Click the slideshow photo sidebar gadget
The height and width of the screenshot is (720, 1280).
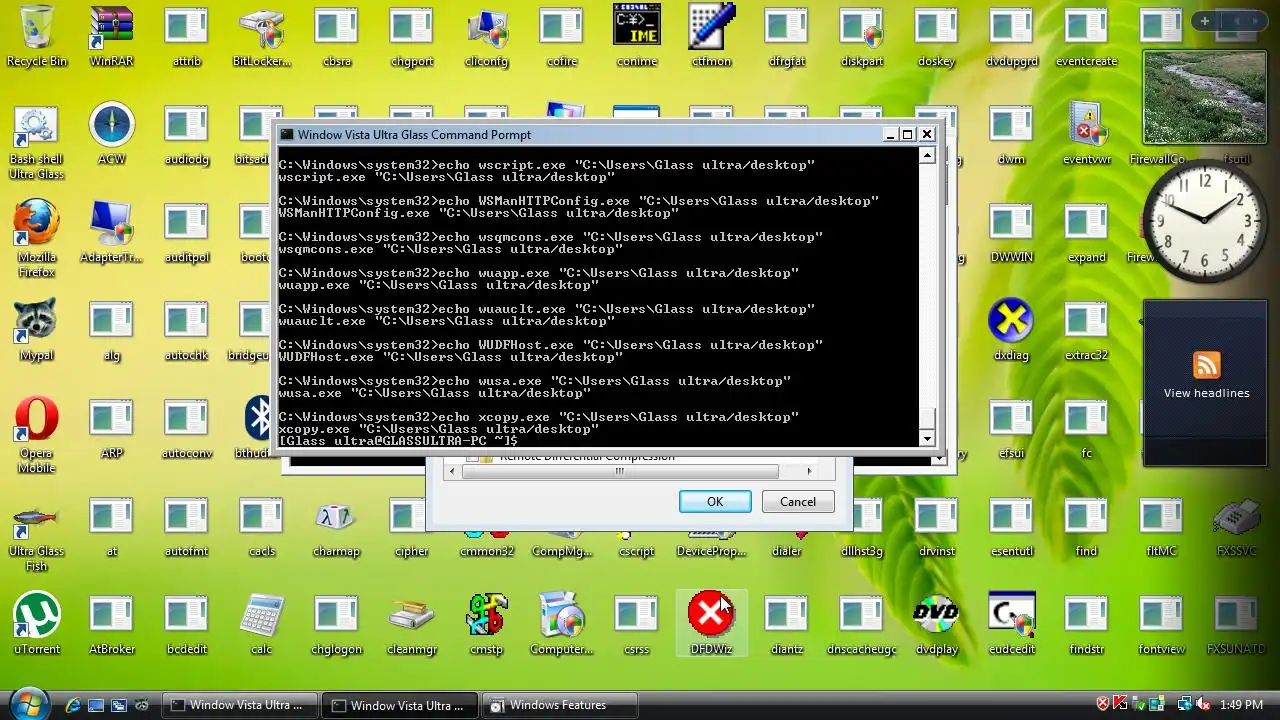coord(1204,99)
